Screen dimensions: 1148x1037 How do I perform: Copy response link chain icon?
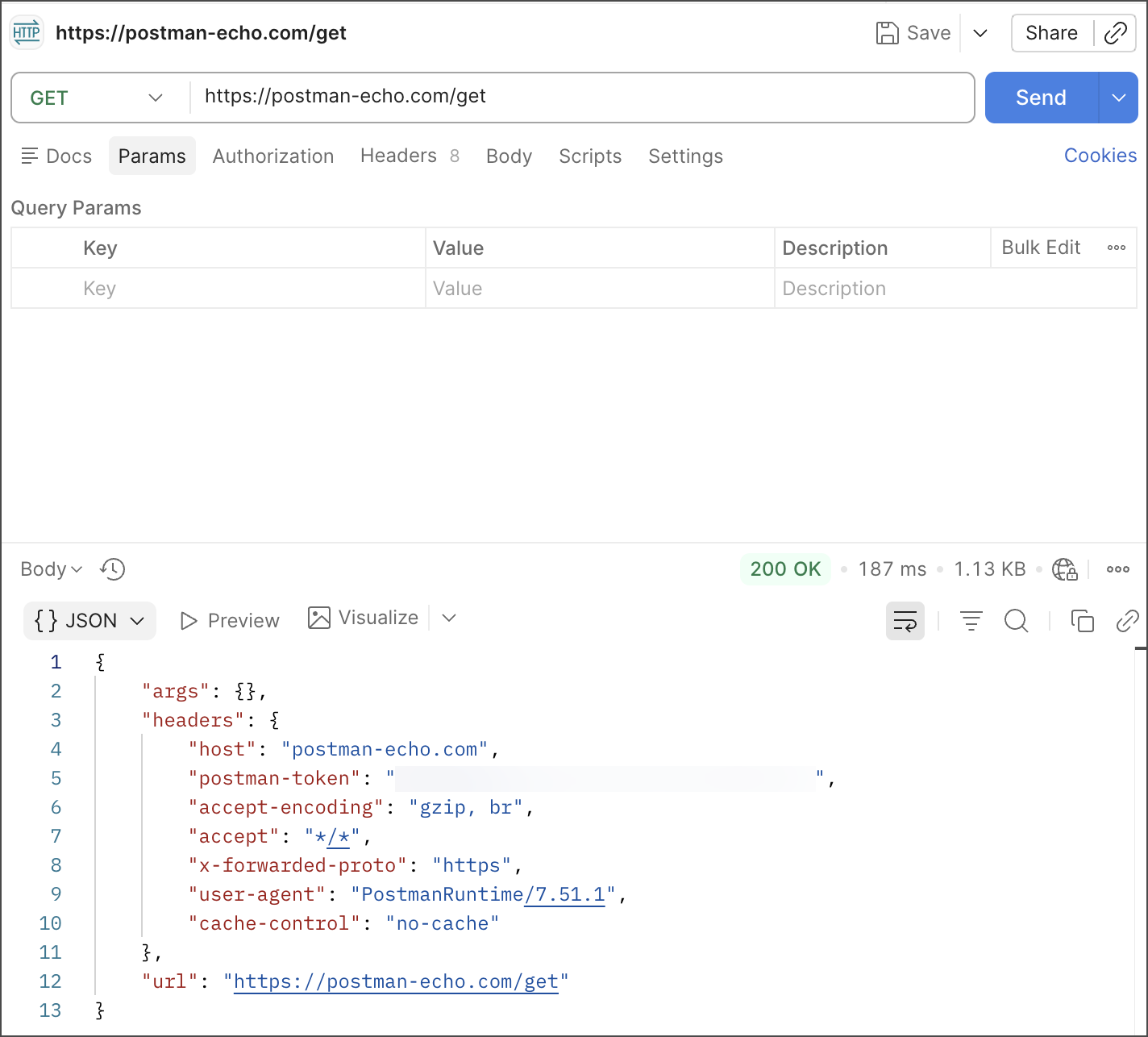coord(1127,621)
